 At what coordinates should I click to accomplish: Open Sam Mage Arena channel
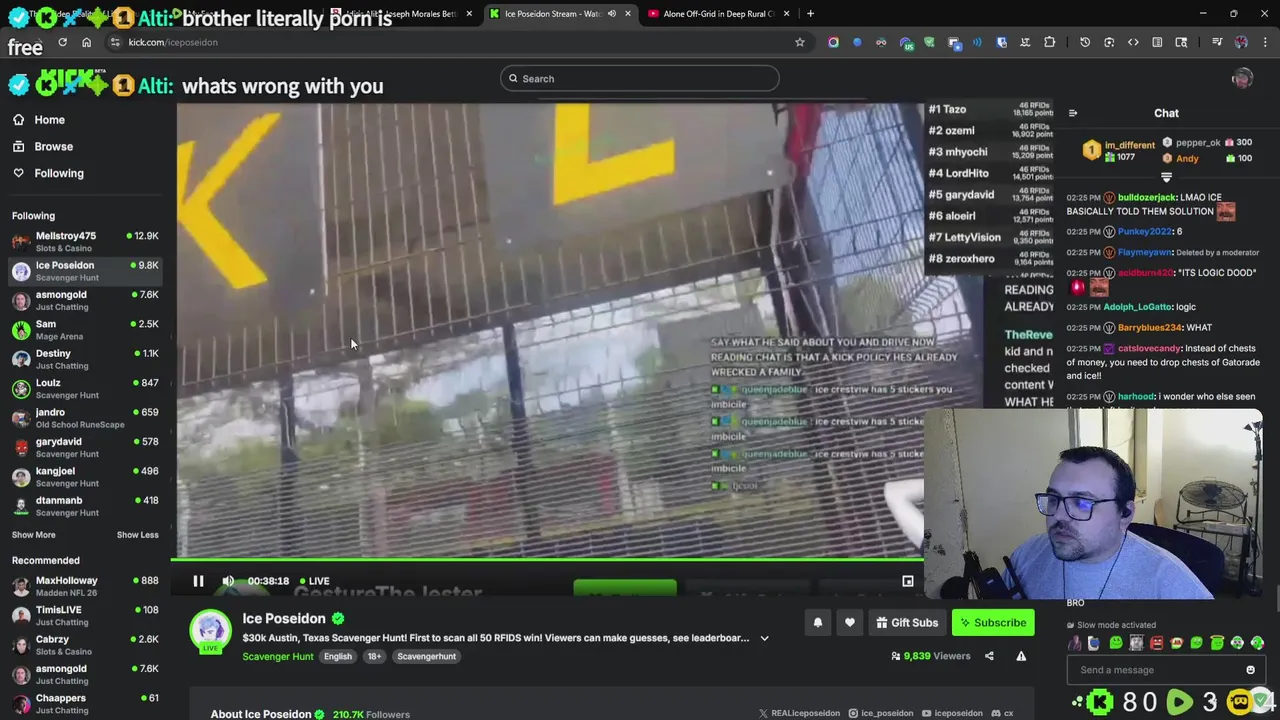(x=85, y=329)
